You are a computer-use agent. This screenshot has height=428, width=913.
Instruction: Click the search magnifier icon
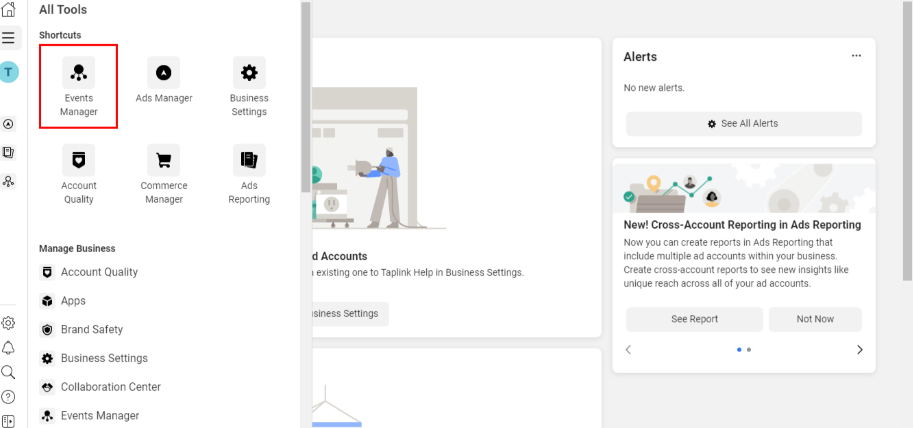coord(9,372)
